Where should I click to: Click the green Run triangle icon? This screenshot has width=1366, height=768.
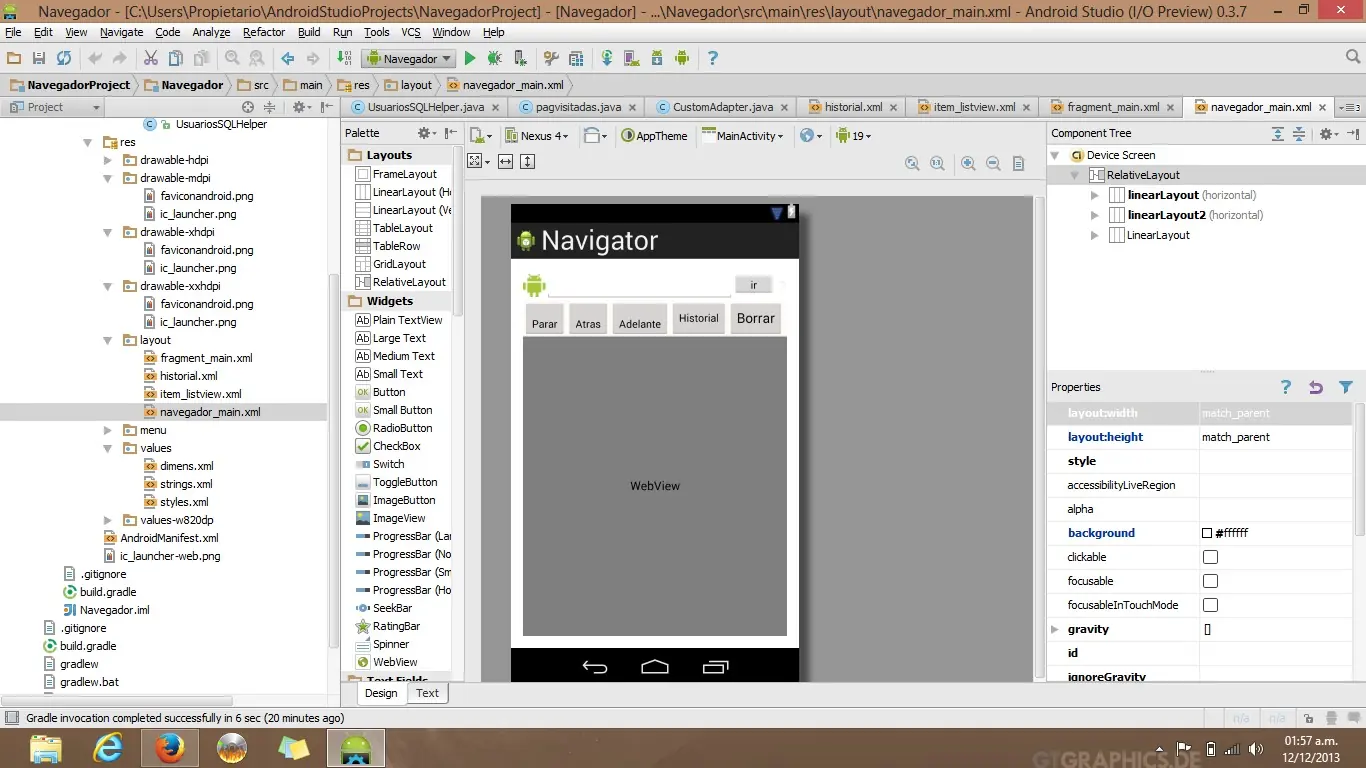point(470,59)
